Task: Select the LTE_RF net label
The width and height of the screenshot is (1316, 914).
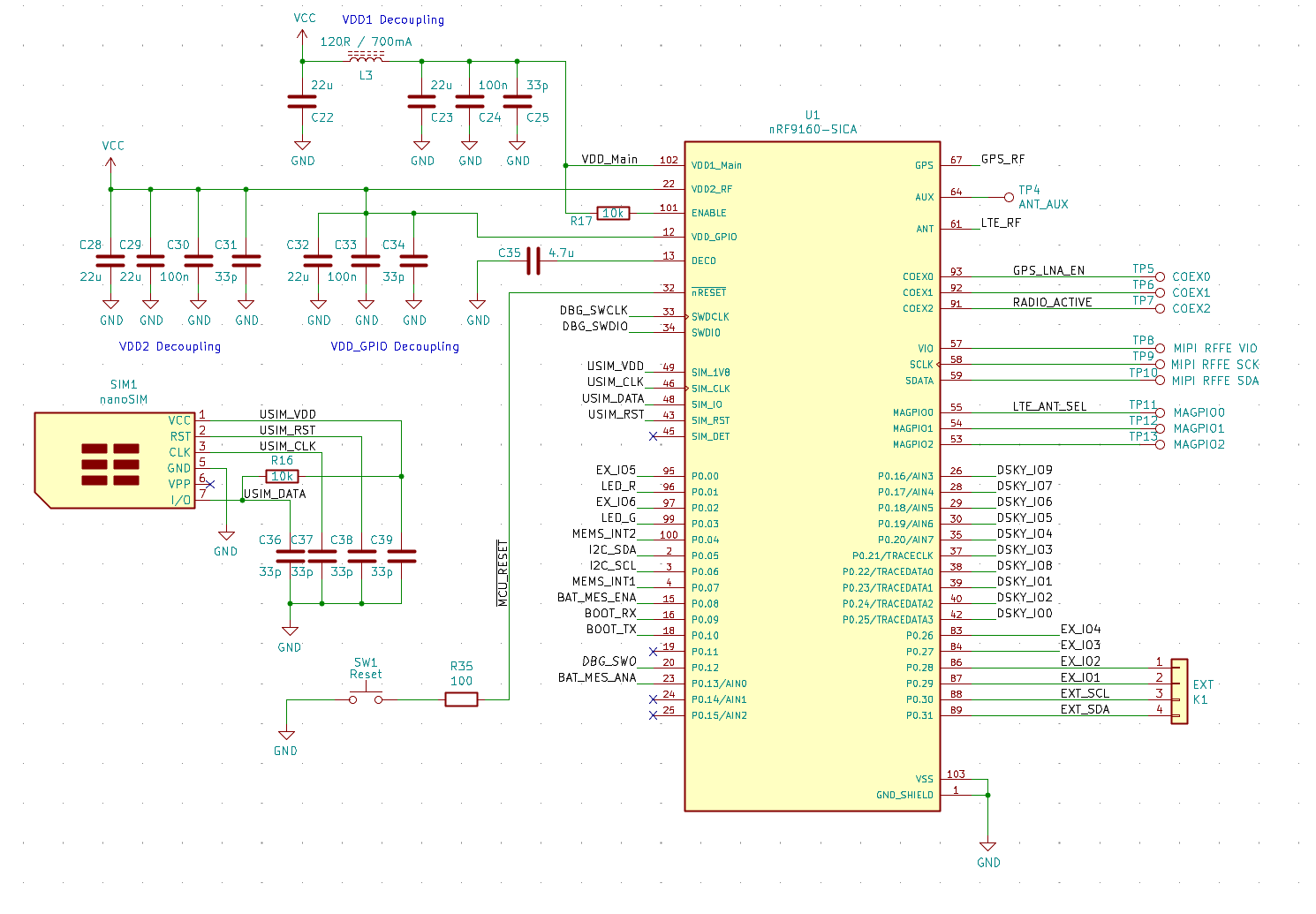Action: 1001,223
